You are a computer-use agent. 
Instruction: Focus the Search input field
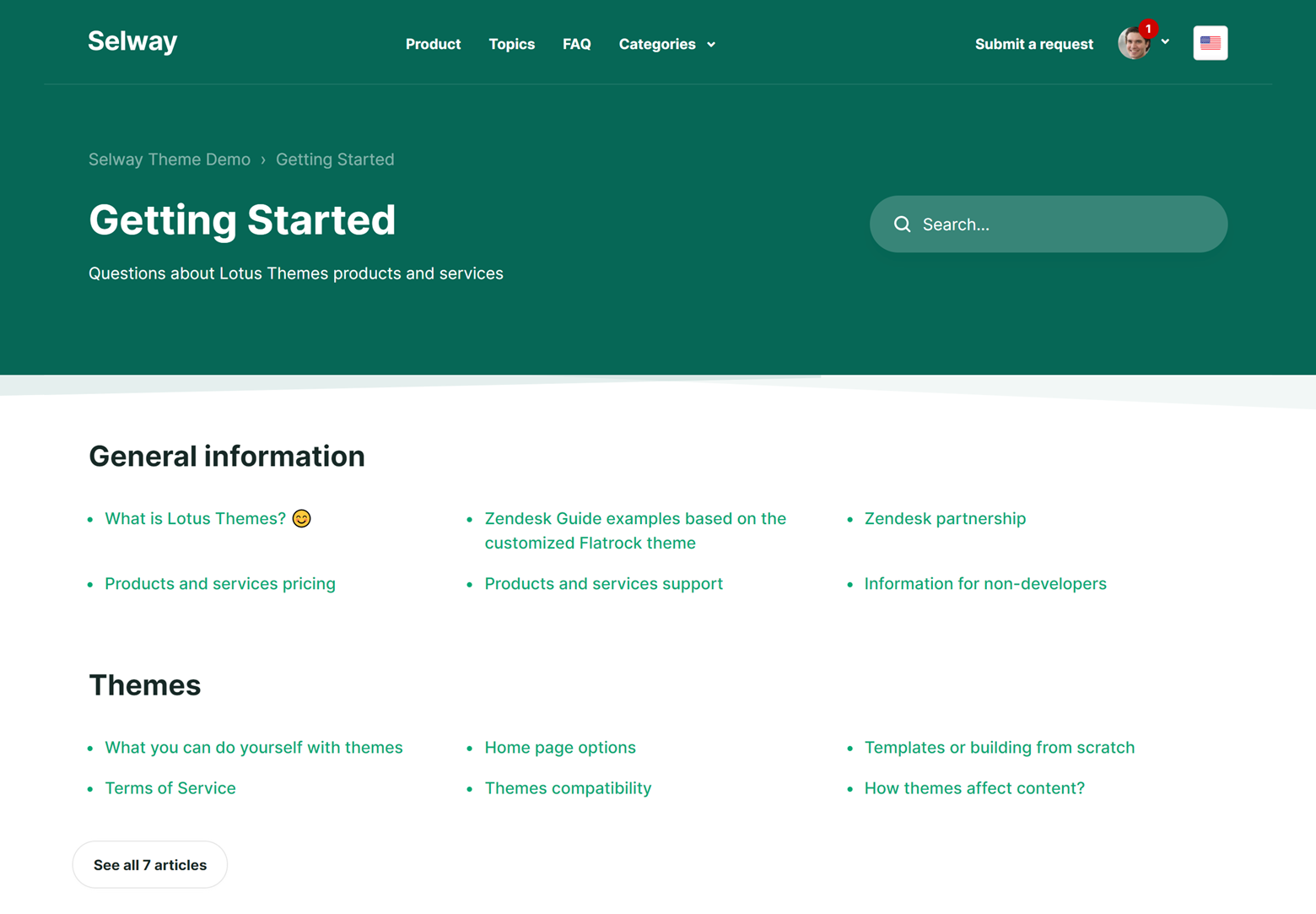[1048, 224]
